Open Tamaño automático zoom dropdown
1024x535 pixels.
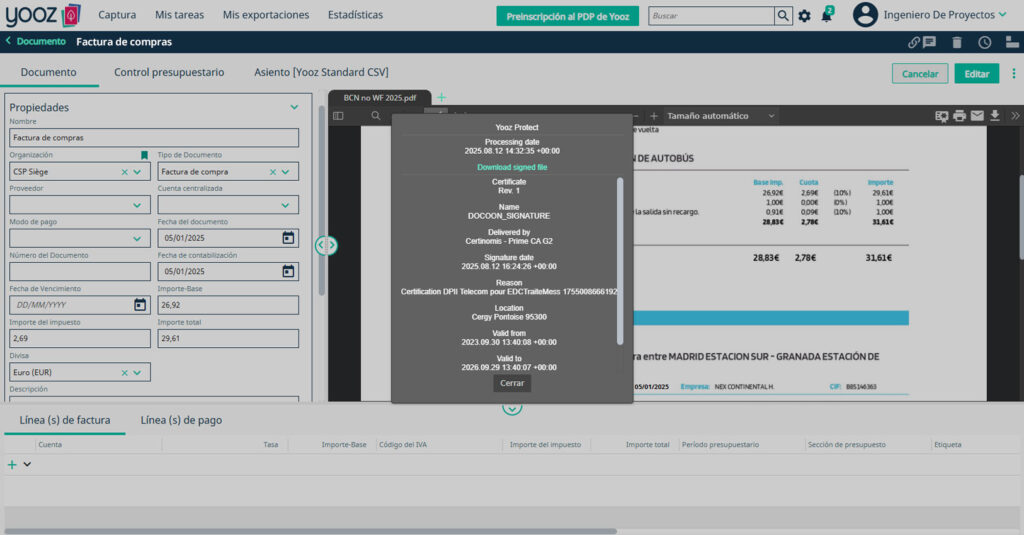pos(720,116)
